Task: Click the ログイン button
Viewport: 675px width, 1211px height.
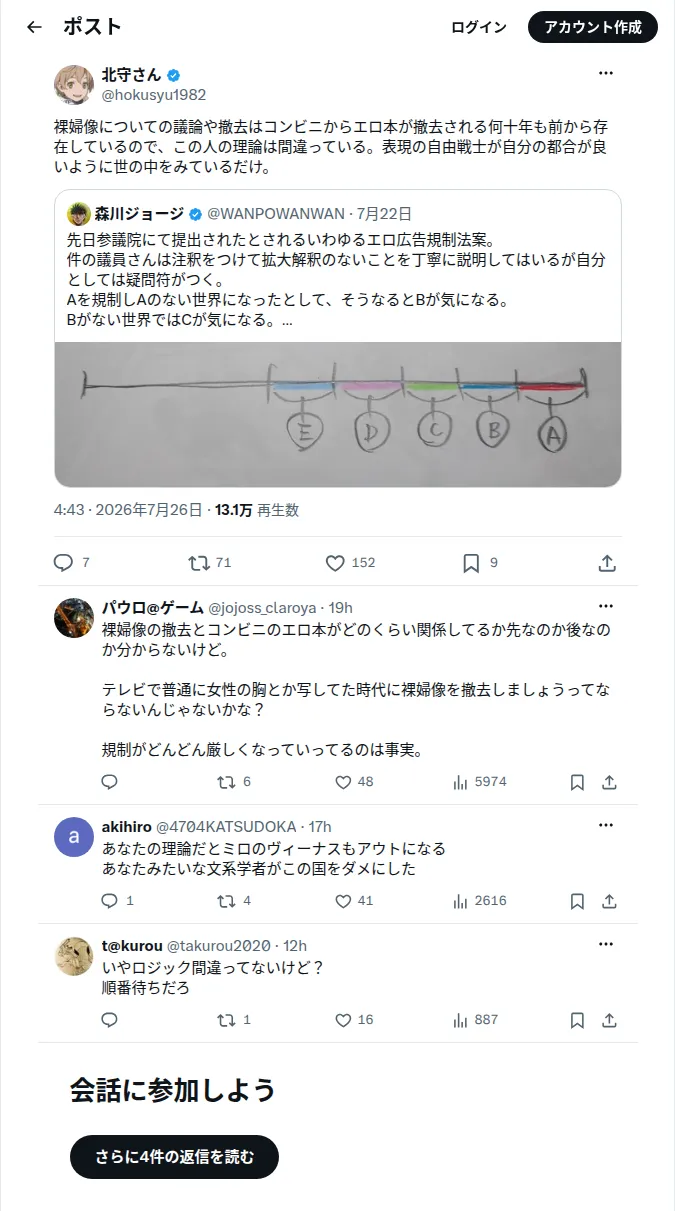Action: pyautogui.click(x=479, y=28)
